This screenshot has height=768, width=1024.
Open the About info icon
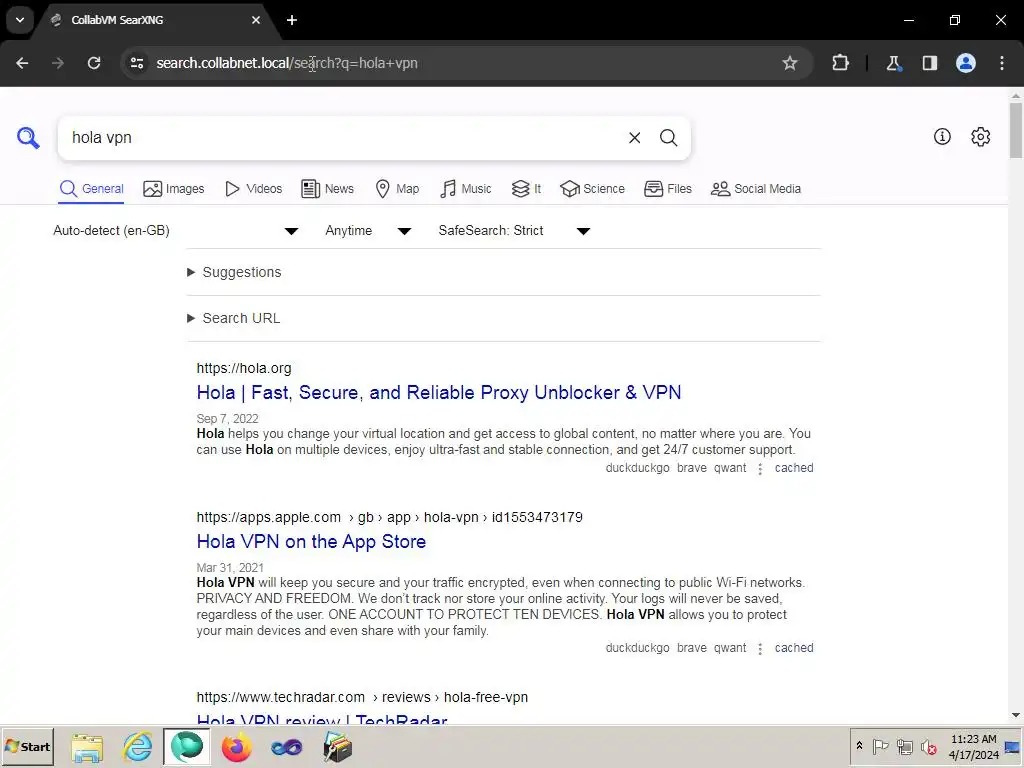pyautogui.click(x=942, y=136)
